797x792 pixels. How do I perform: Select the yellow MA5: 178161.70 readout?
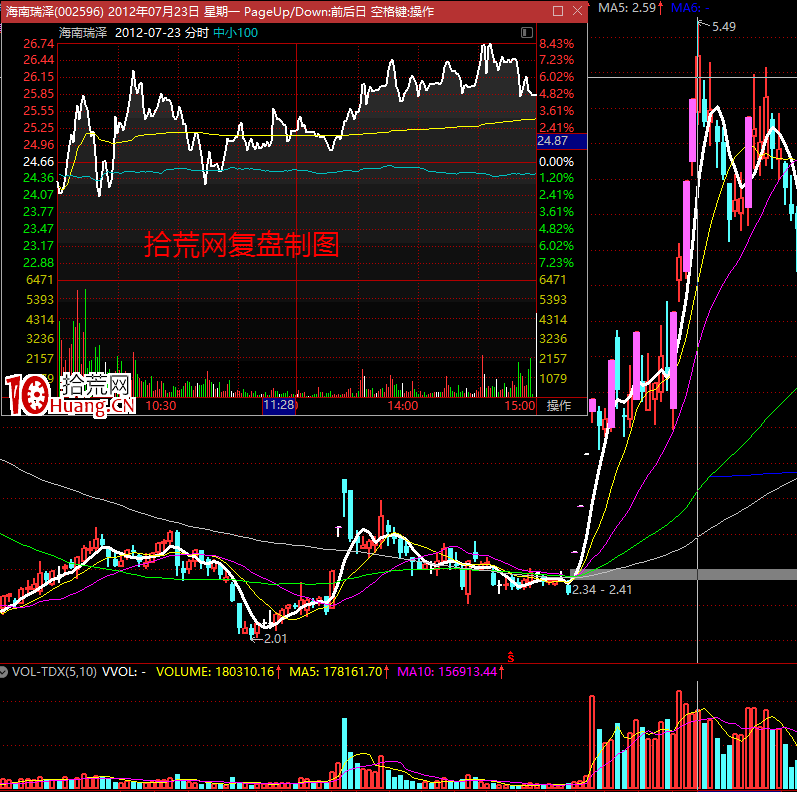[x=339, y=672]
